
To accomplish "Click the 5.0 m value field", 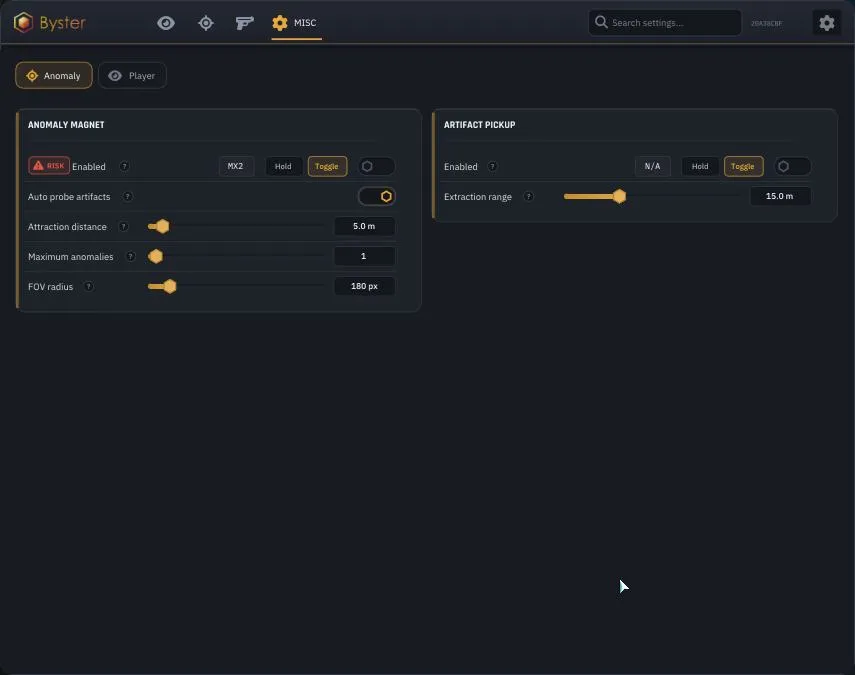I will pyautogui.click(x=364, y=226).
